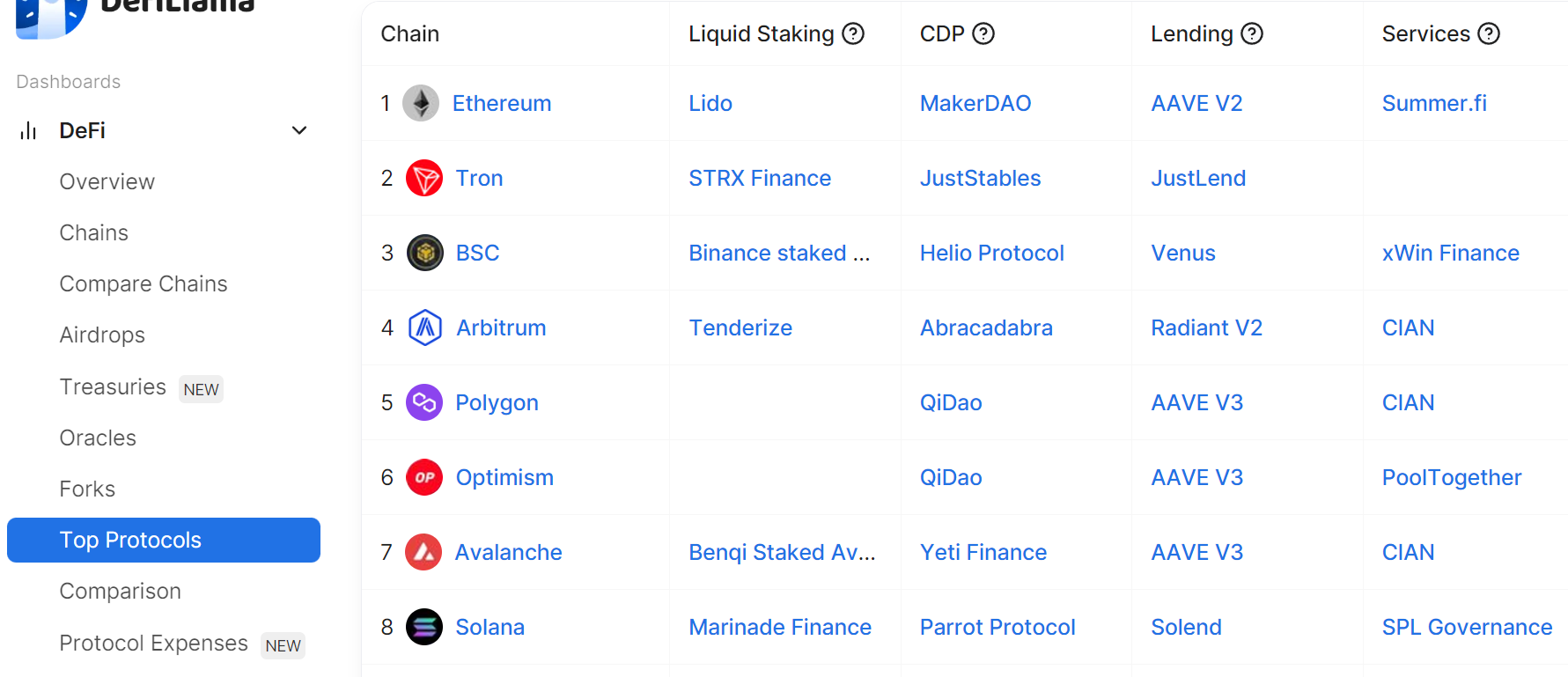Screen dimensions: 1568x677
Task: Open the MakerDAO protocol link
Action: click(x=975, y=103)
